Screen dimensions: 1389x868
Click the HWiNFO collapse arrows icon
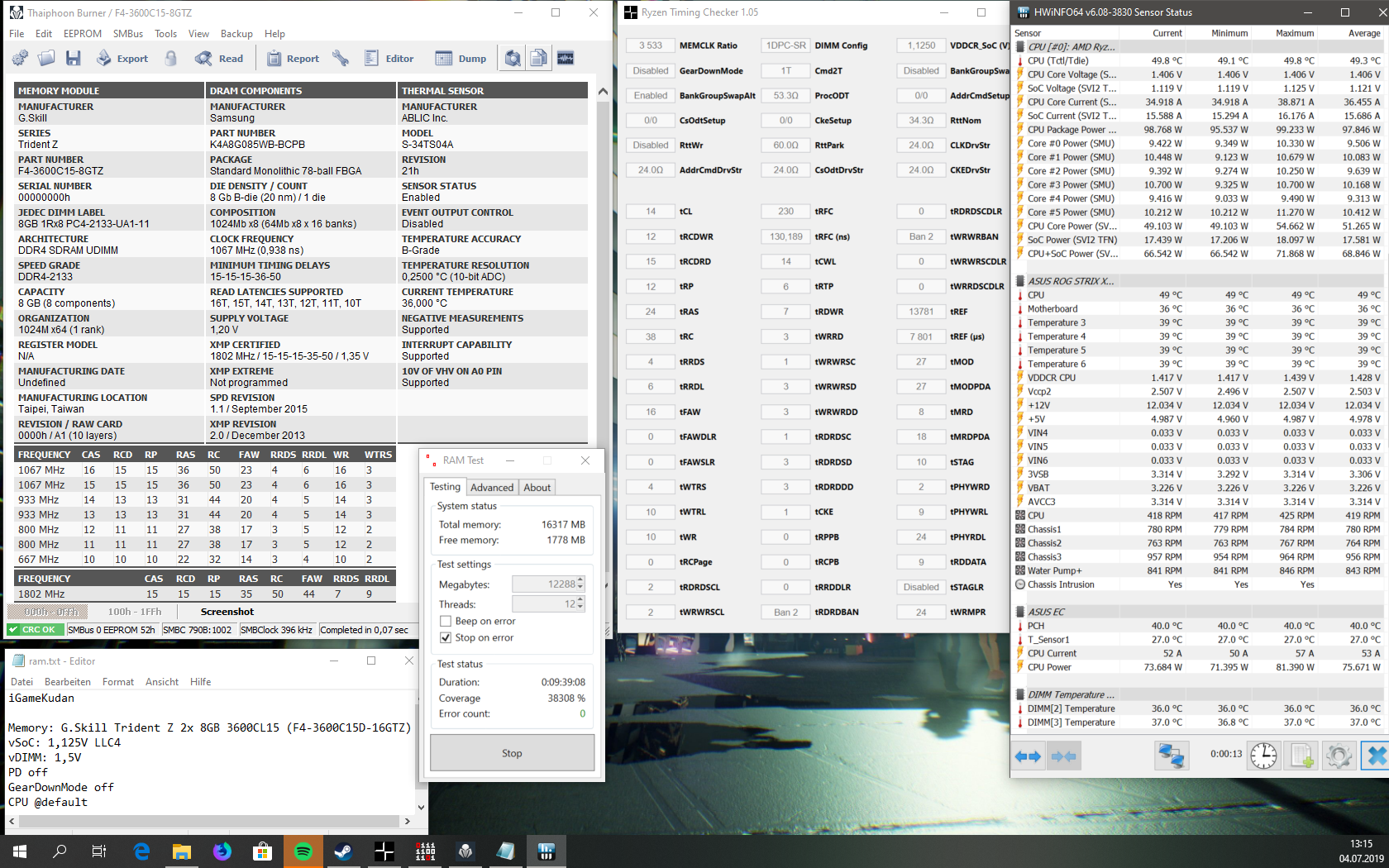click(1064, 756)
